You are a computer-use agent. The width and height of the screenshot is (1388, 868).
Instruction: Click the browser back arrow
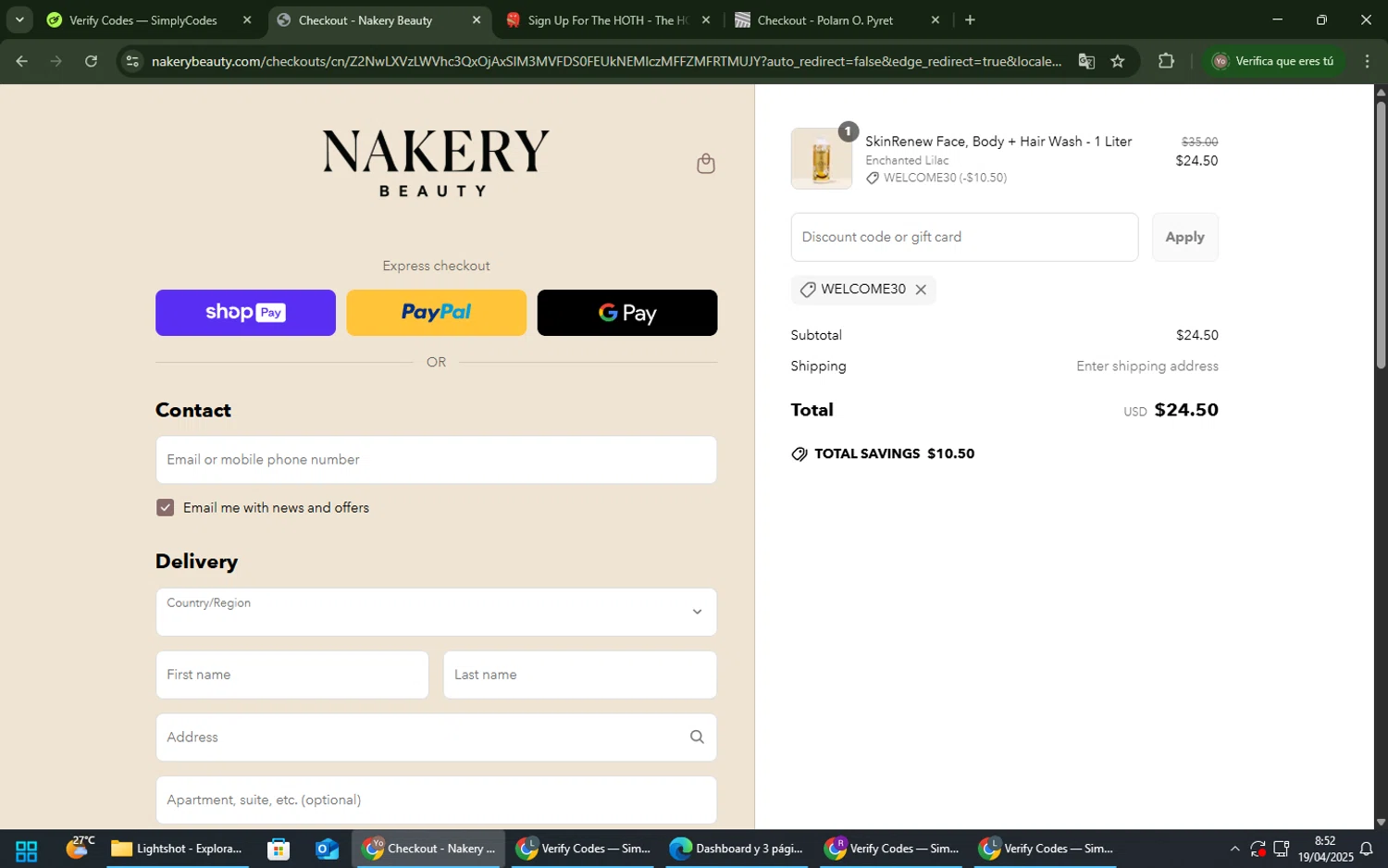21,61
